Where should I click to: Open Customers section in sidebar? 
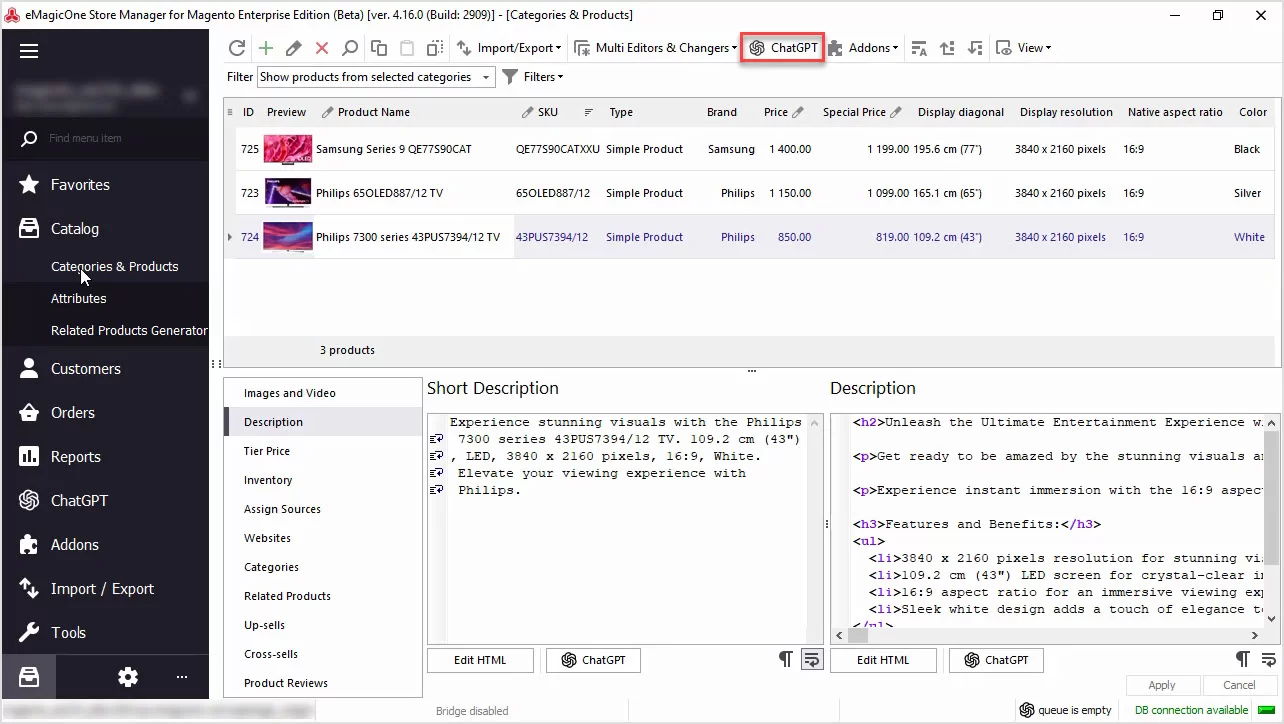click(106, 368)
